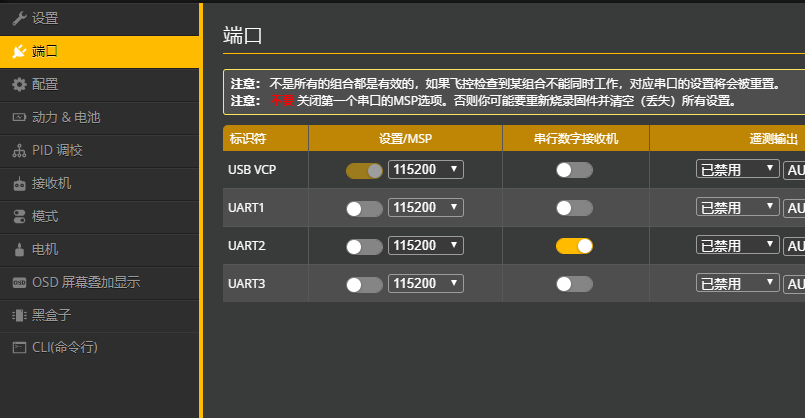
Task: Click the motor icon beside 电机
Action: 19,249
